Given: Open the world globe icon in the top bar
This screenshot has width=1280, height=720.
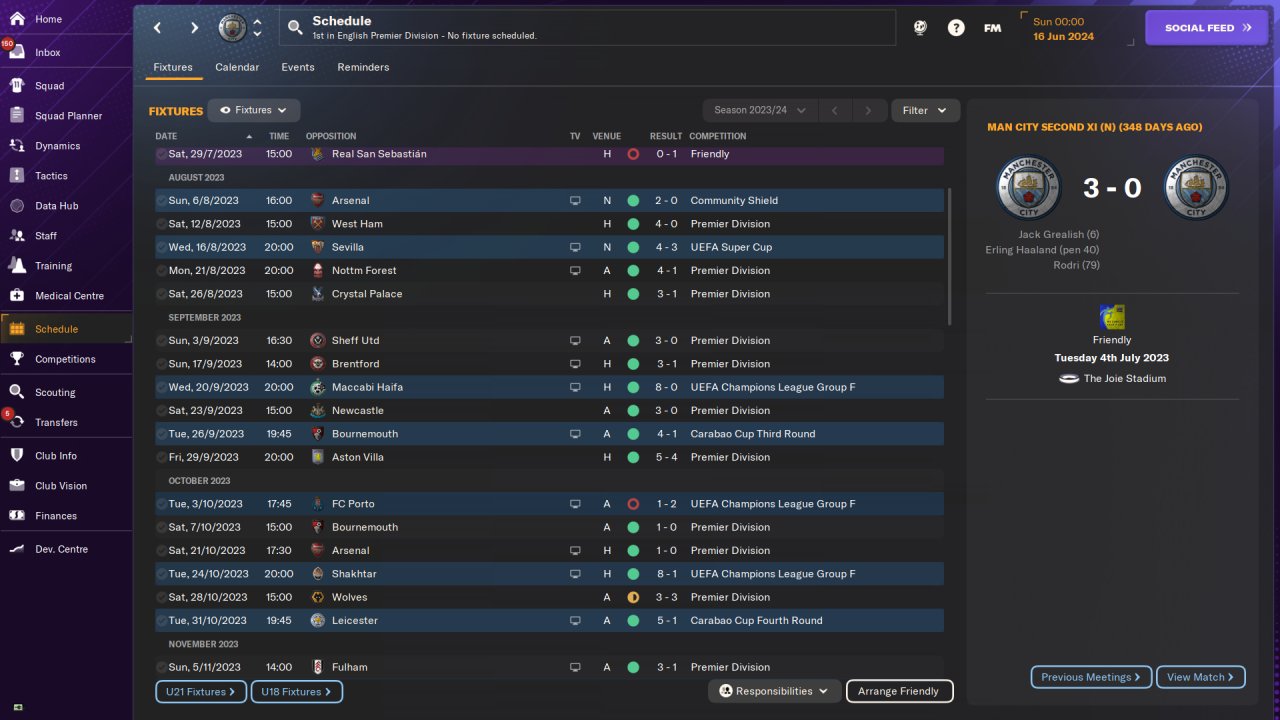Looking at the screenshot, I should coord(920,28).
